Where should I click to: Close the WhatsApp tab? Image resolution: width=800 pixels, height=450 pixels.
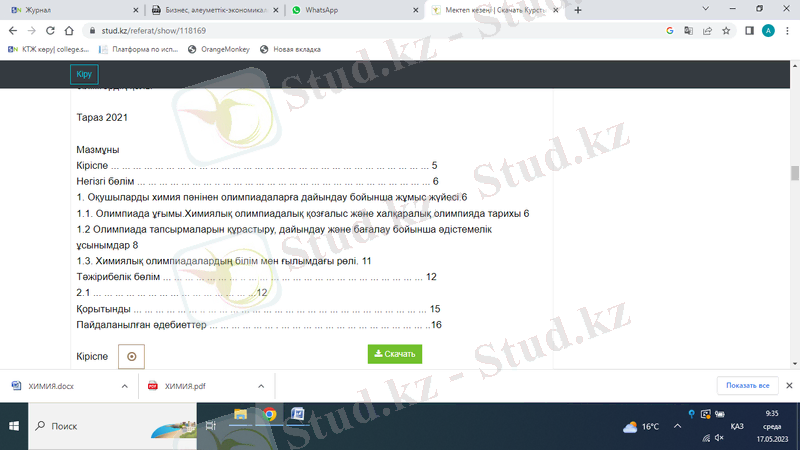415,10
